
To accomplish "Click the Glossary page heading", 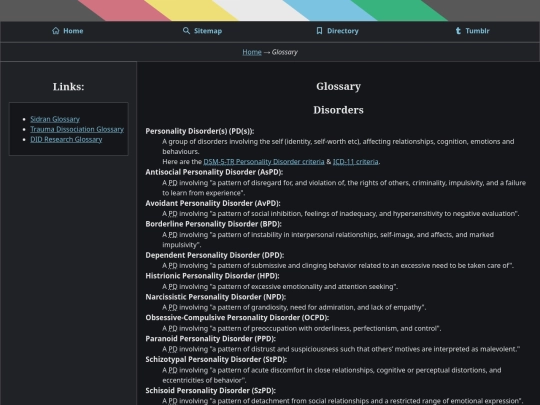I will (339, 86).
